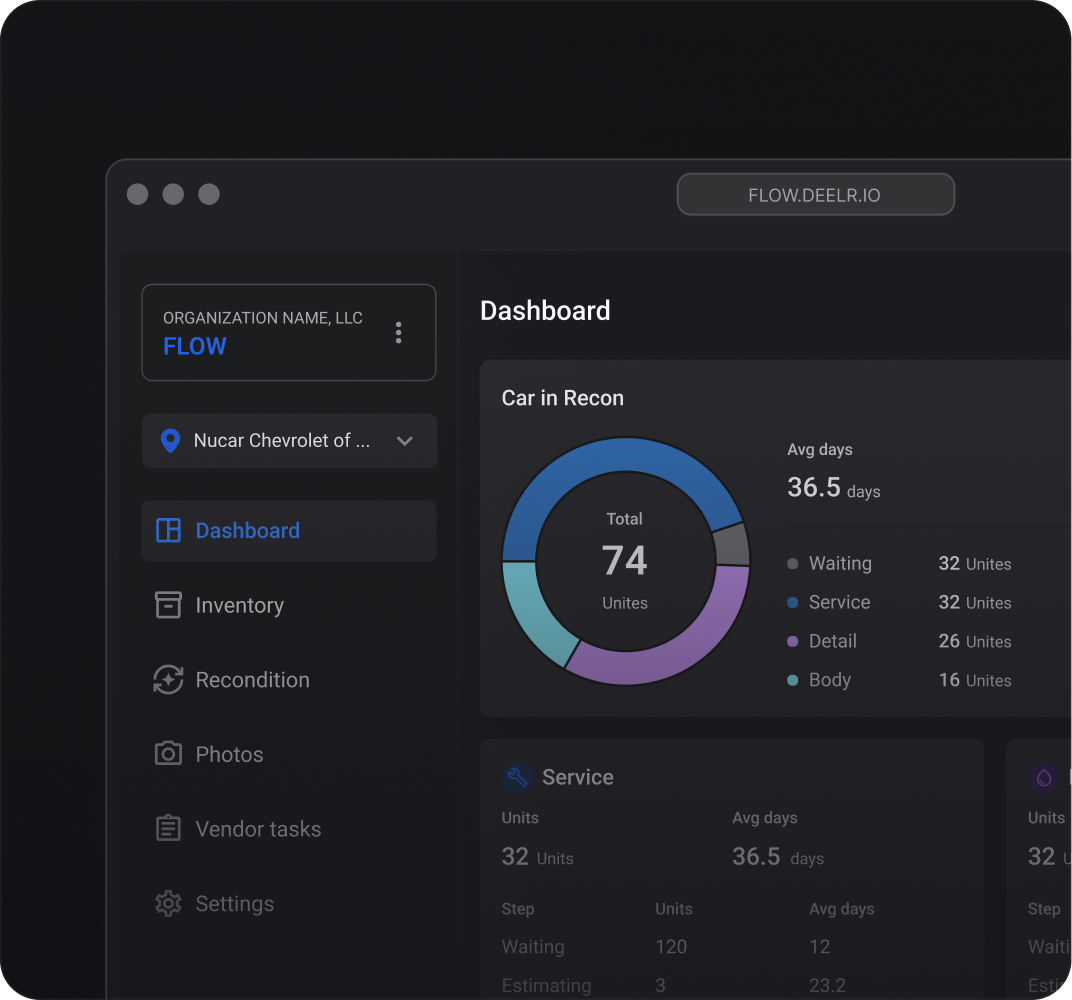Open the Inventory menu item
The height and width of the screenshot is (1000, 1072).
[x=239, y=605]
